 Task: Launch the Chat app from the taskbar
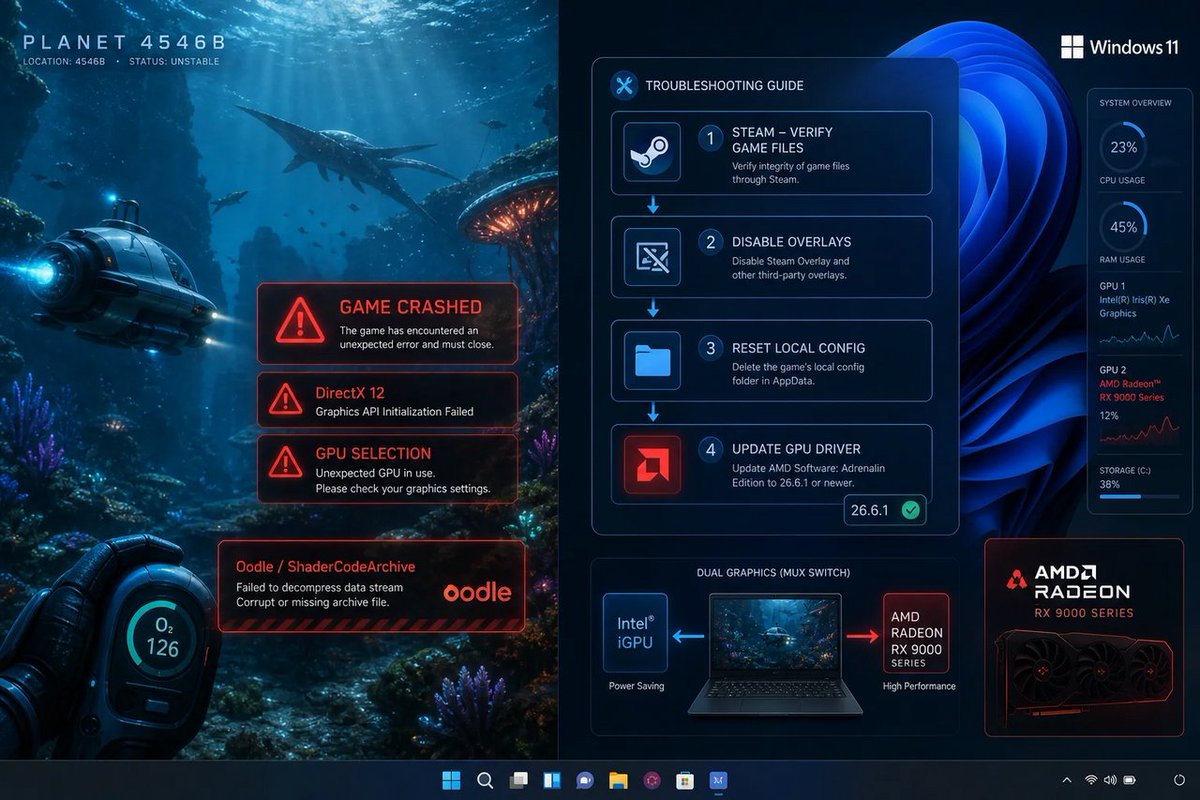[x=585, y=780]
